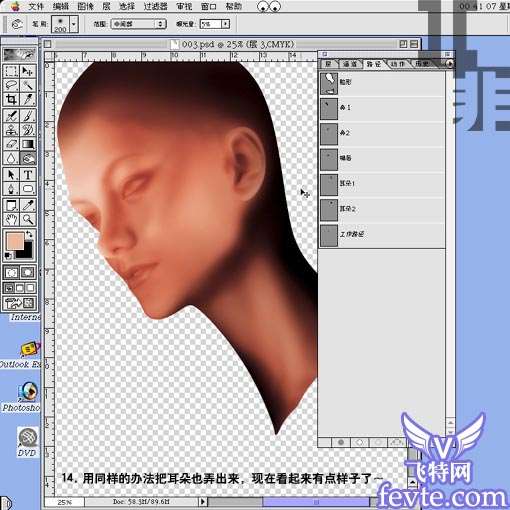Select the 耳朵1 path entry
Viewport: 510px width, 510px height.
382,184
